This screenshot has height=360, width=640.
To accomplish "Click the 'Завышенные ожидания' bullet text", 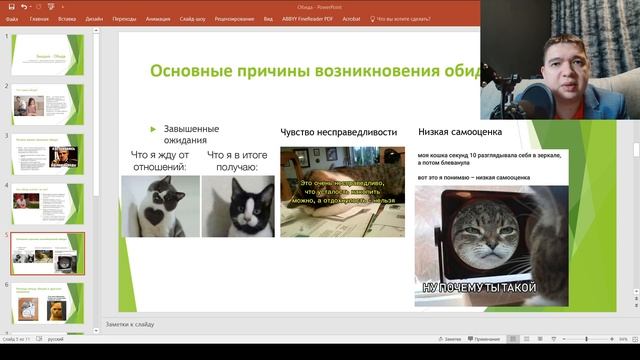I will (191, 134).
